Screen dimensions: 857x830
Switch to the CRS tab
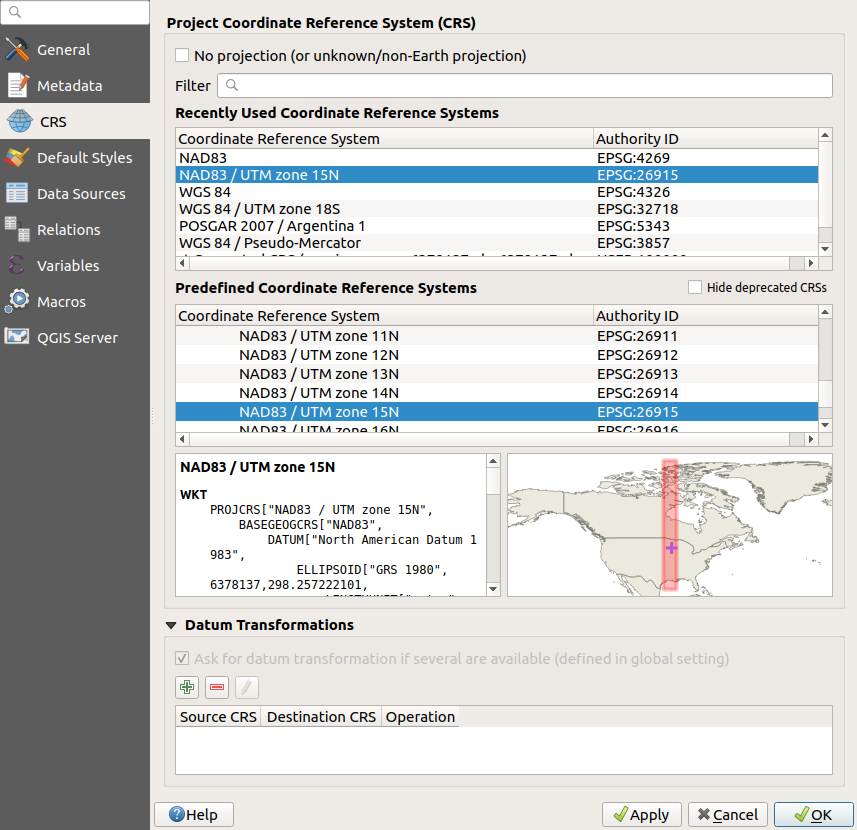pyautogui.click(x=52, y=122)
